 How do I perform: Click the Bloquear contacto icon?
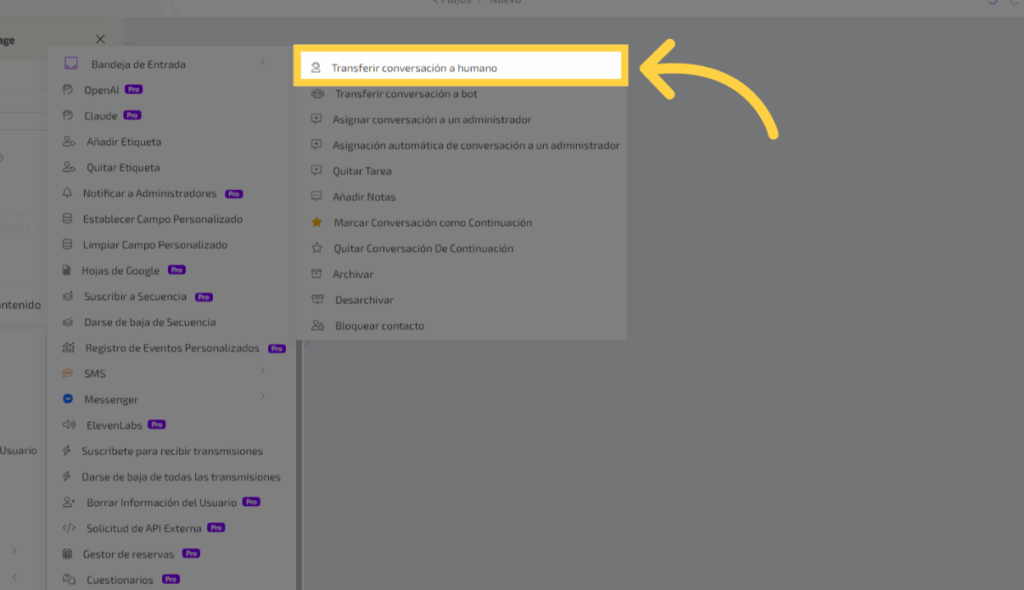[317, 326]
